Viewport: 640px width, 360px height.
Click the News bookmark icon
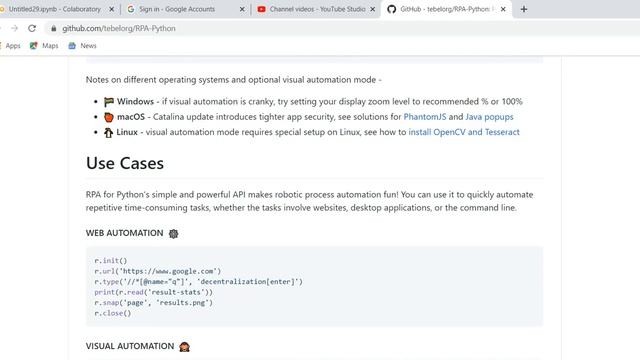pos(72,46)
